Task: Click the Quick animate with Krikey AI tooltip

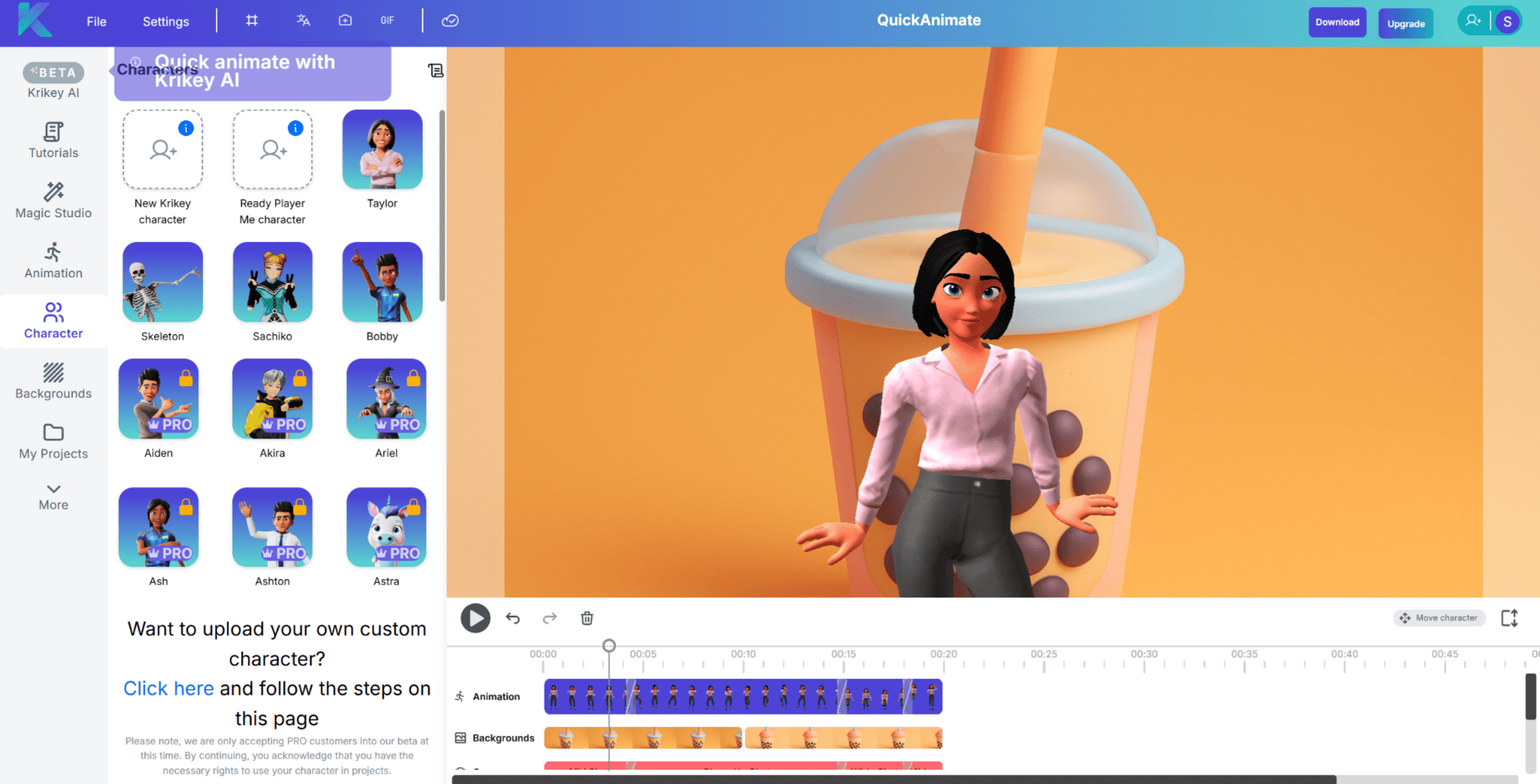Action: pos(253,72)
